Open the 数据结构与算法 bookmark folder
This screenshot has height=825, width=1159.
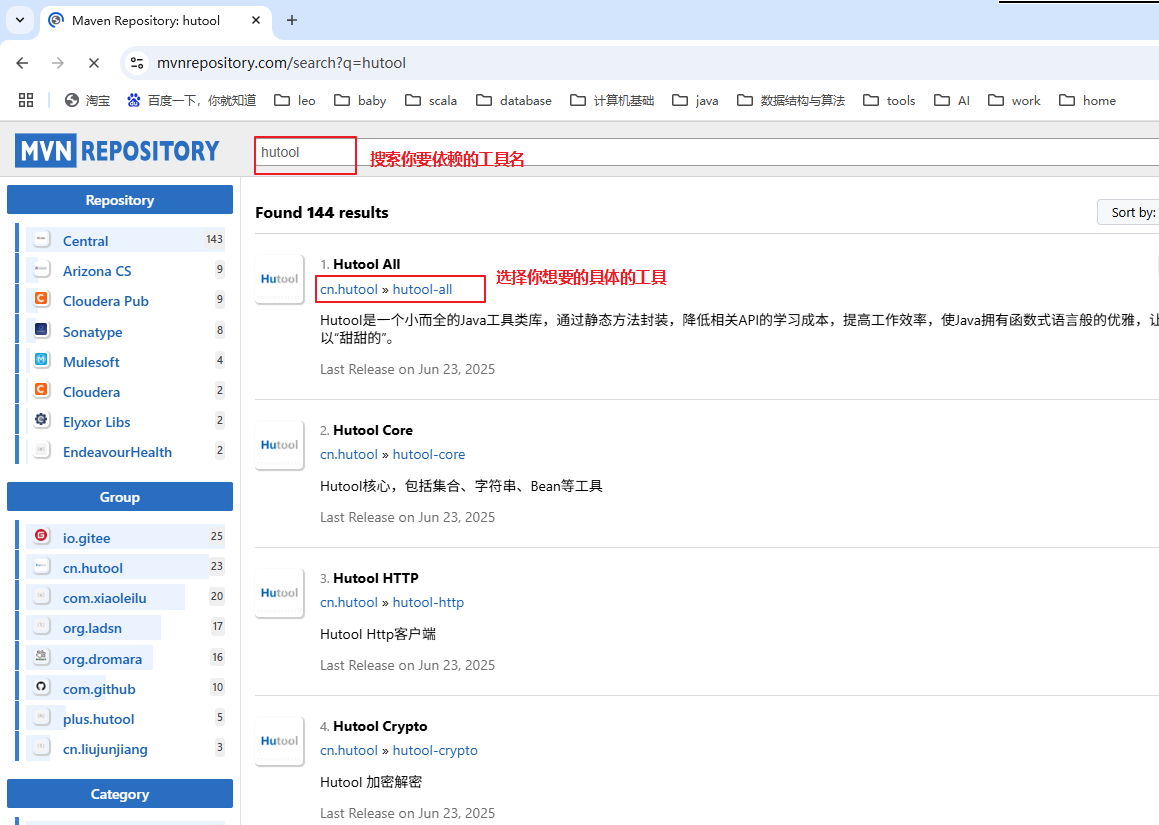click(791, 101)
